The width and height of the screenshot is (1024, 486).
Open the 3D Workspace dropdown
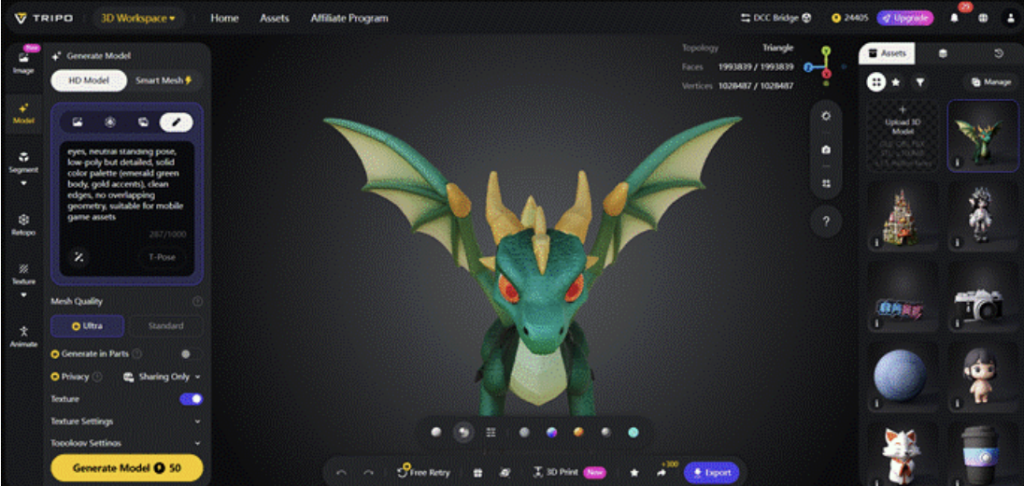click(x=137, y=18)
